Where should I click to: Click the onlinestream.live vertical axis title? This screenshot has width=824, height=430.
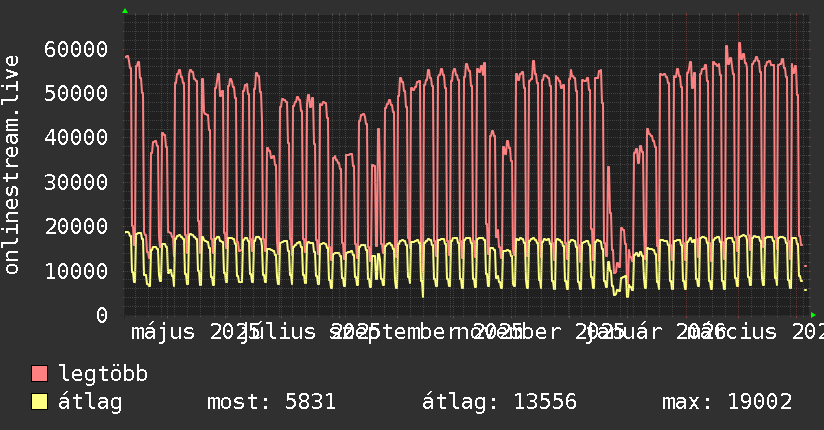click(11, 165)
